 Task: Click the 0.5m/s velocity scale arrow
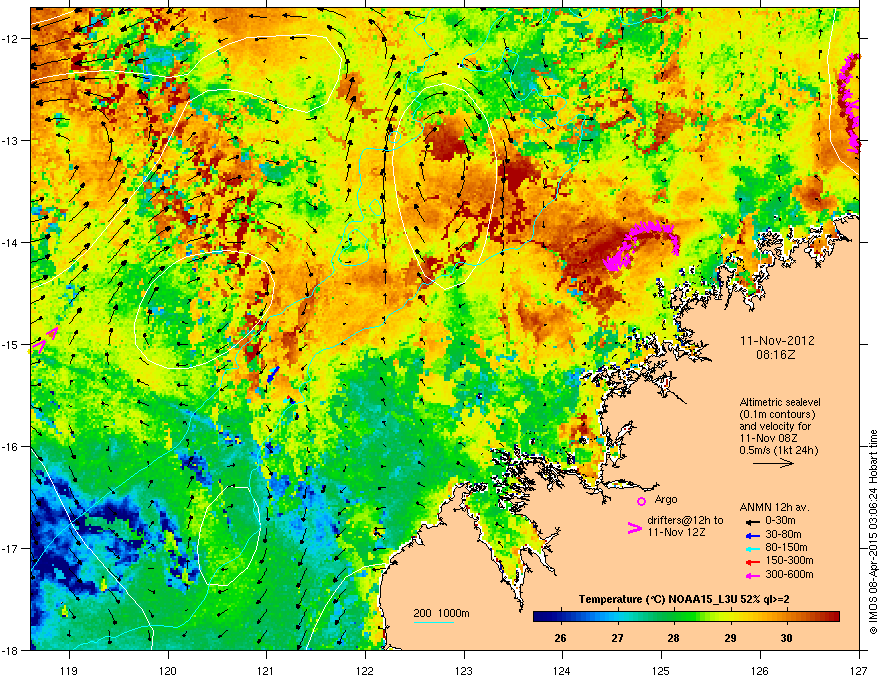[773, 463]
